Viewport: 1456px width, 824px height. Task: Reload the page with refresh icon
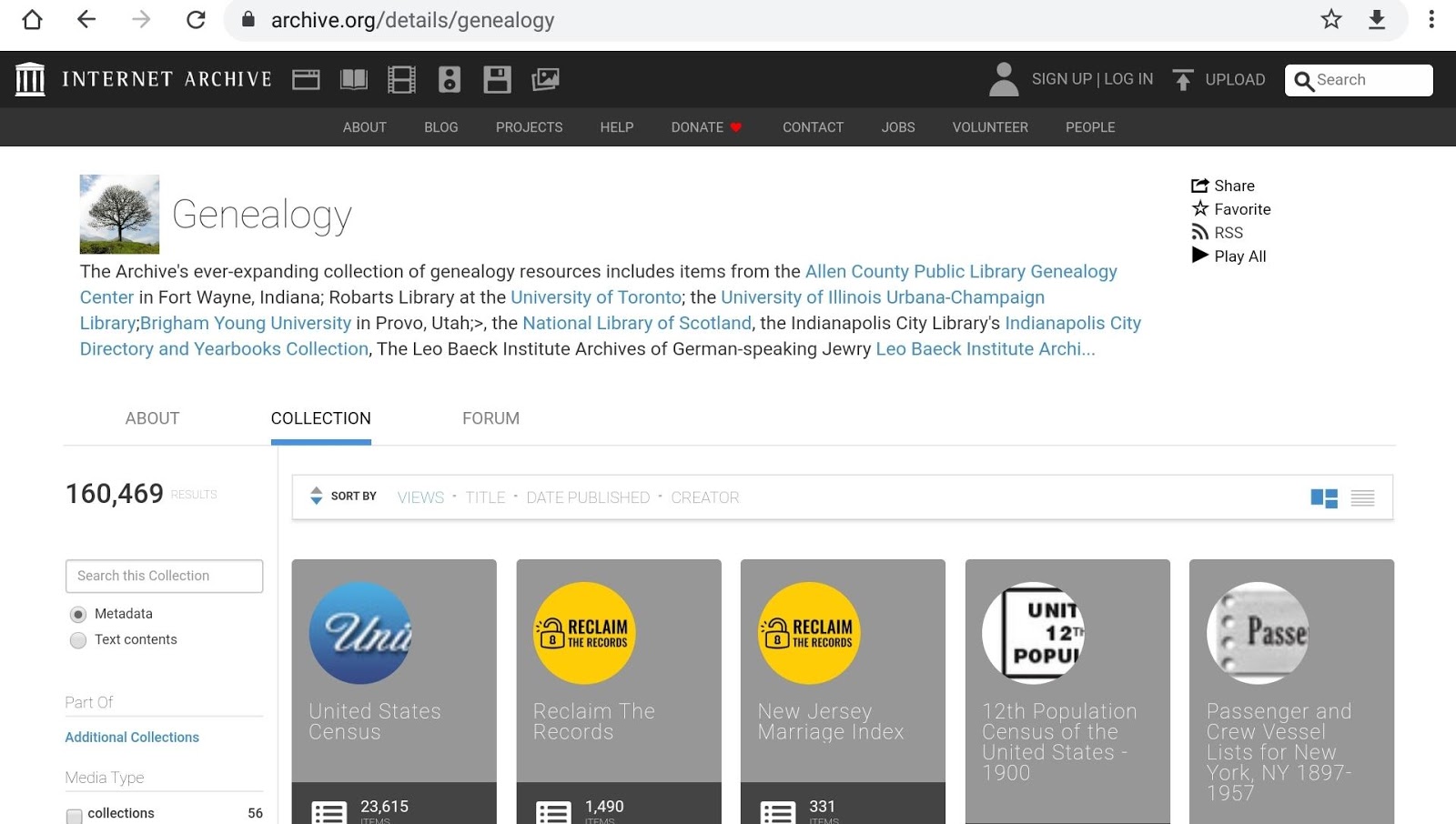tap(196, 19)
